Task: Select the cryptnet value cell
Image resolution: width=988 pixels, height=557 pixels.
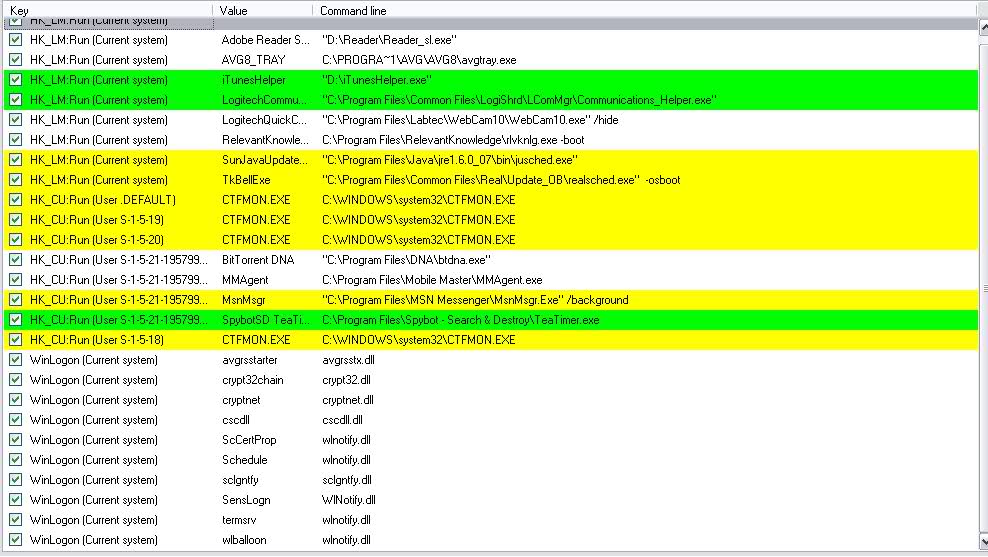Action: point(241,399)
